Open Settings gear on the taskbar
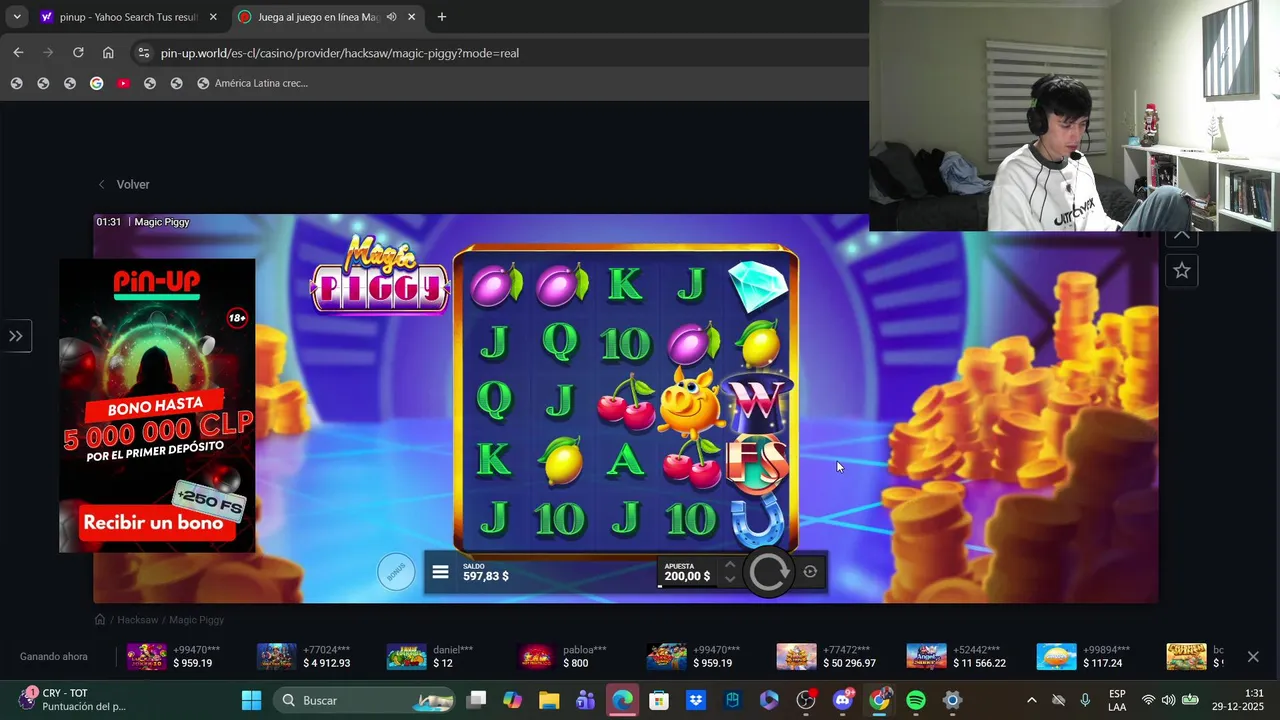1280x720 pixels. tap(952, 700)
